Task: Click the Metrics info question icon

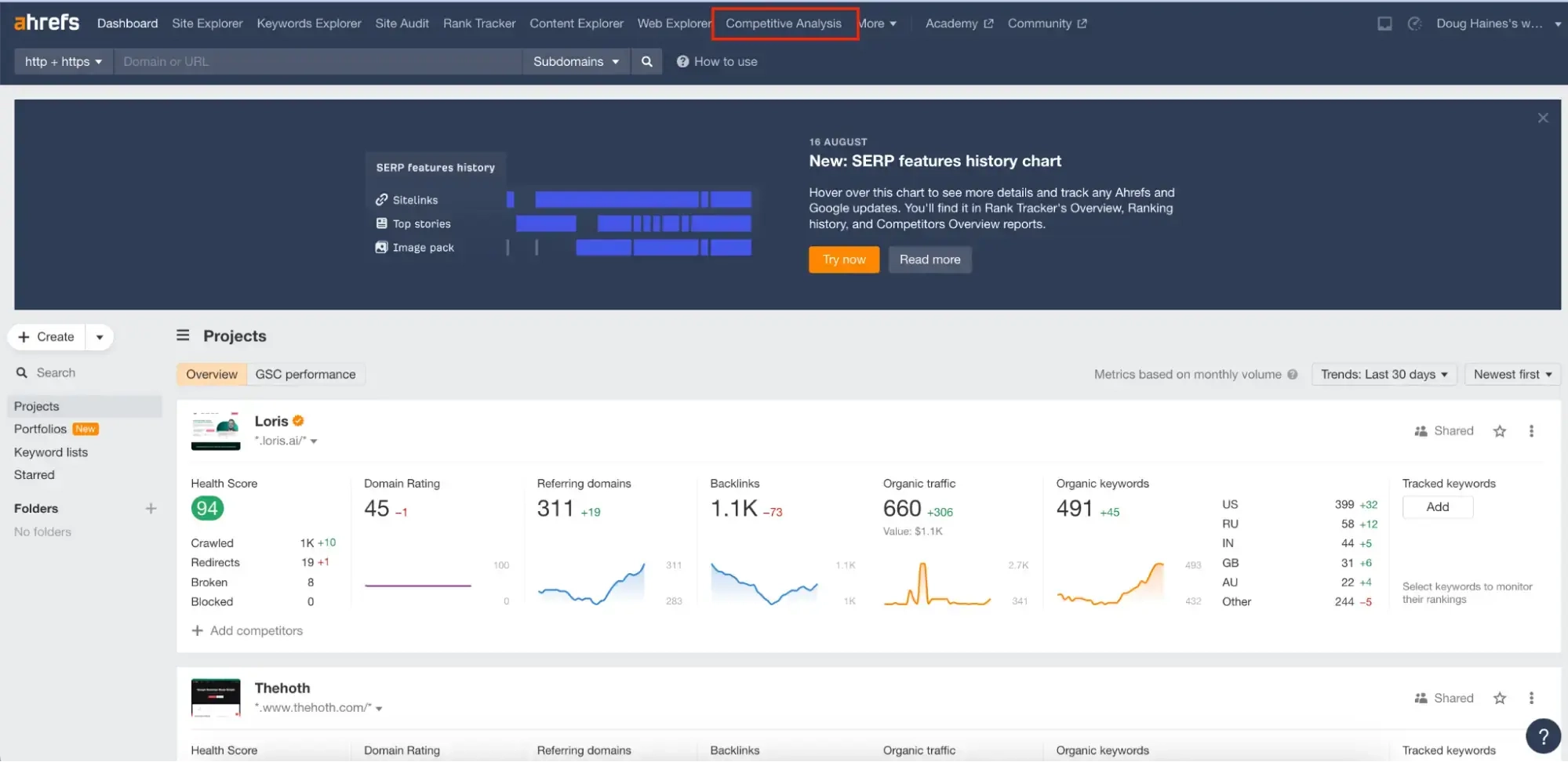Action: pyautogui.click(x=1292, y=375)
